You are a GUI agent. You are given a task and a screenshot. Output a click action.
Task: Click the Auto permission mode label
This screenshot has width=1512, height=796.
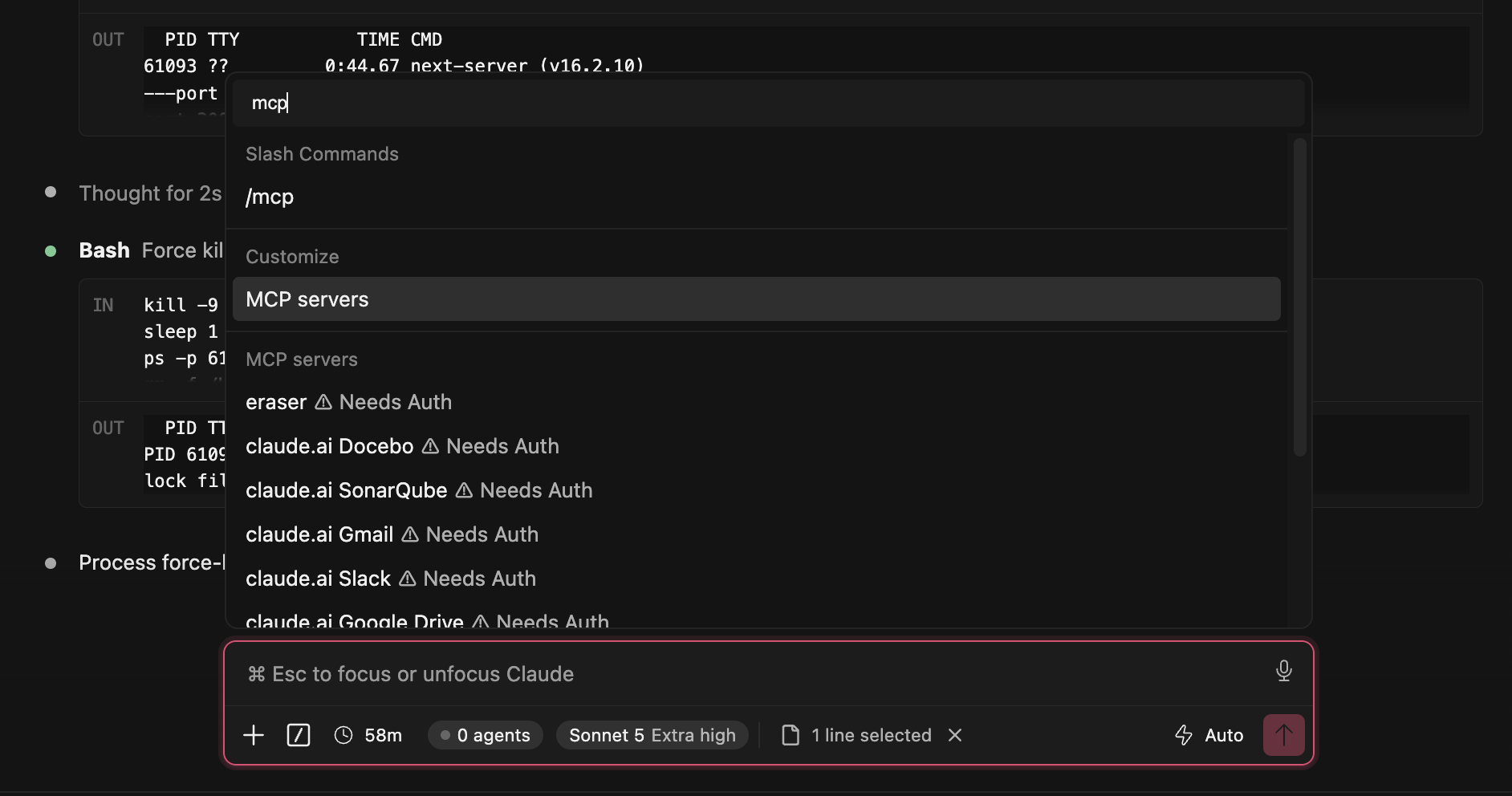coord(1224,735)
